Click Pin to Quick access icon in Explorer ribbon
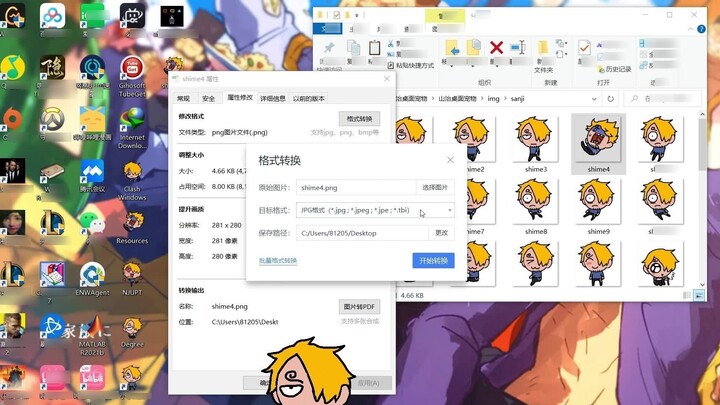The width and height of the screenshot is (720, 405). tap(329, 48)
